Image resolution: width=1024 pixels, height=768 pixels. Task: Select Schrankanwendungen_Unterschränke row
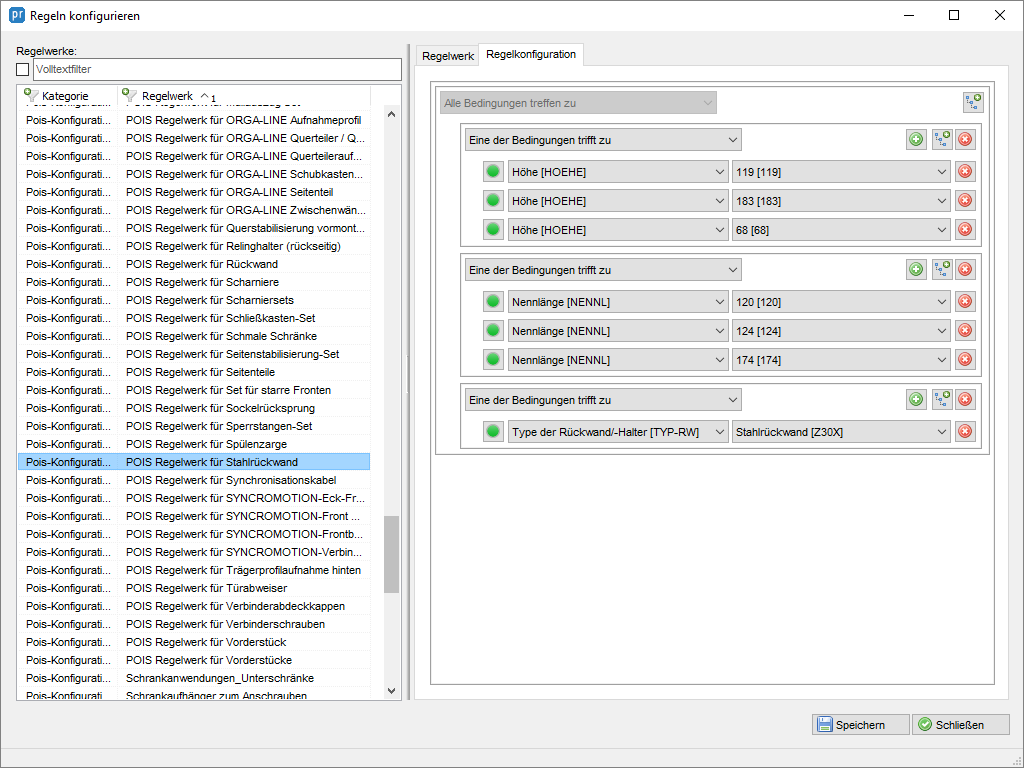point(194,678)
